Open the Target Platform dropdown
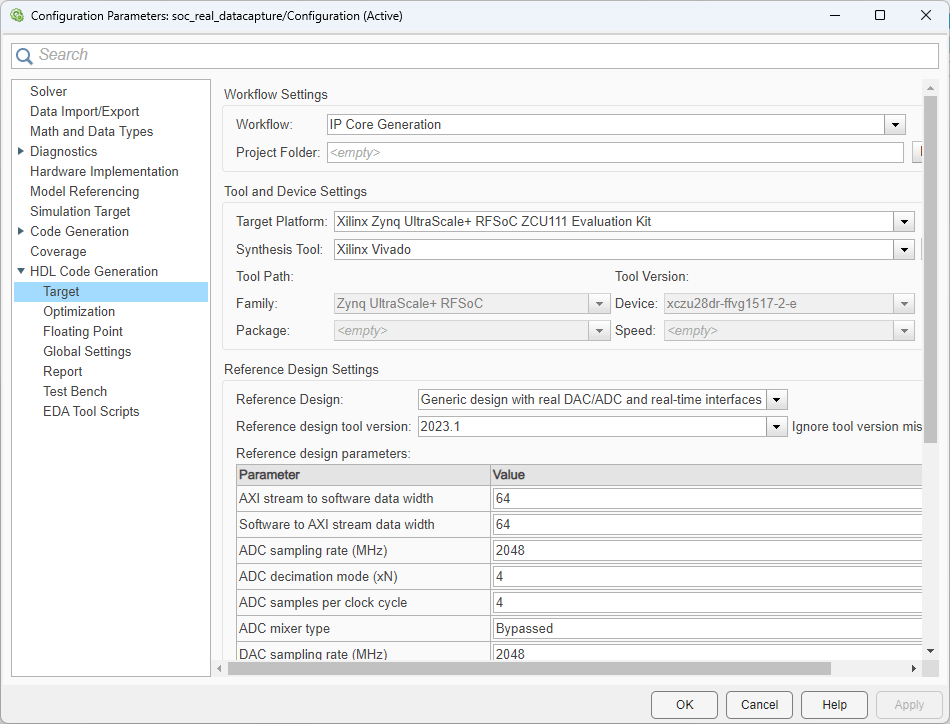The height and width of the screenshot is (724, 950). click(904, 222)
